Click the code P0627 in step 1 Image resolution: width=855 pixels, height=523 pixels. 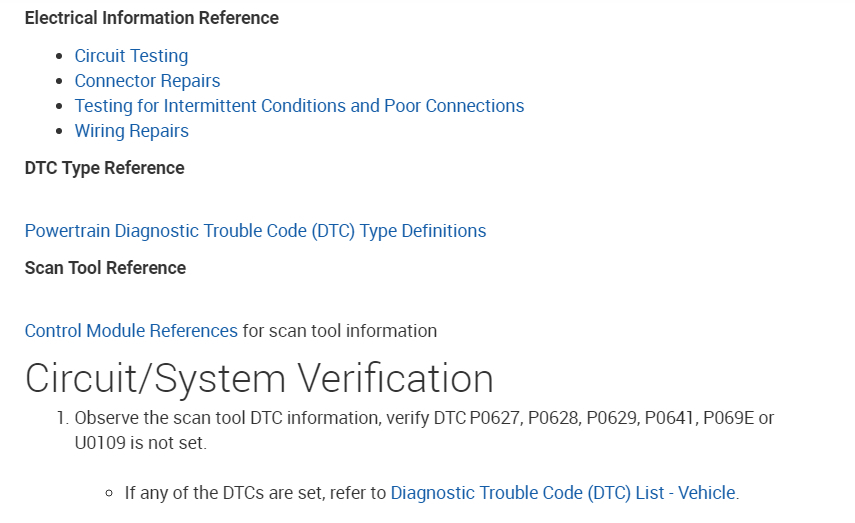pos(495,417)
